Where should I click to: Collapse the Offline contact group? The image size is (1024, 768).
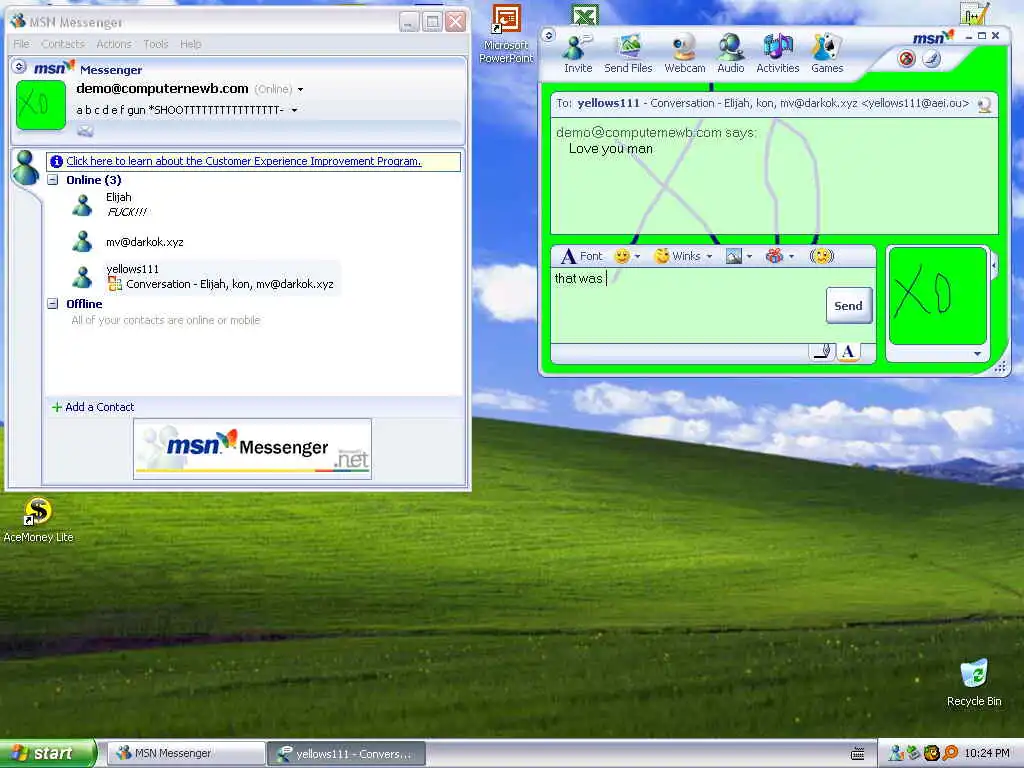tap(53, 304)
